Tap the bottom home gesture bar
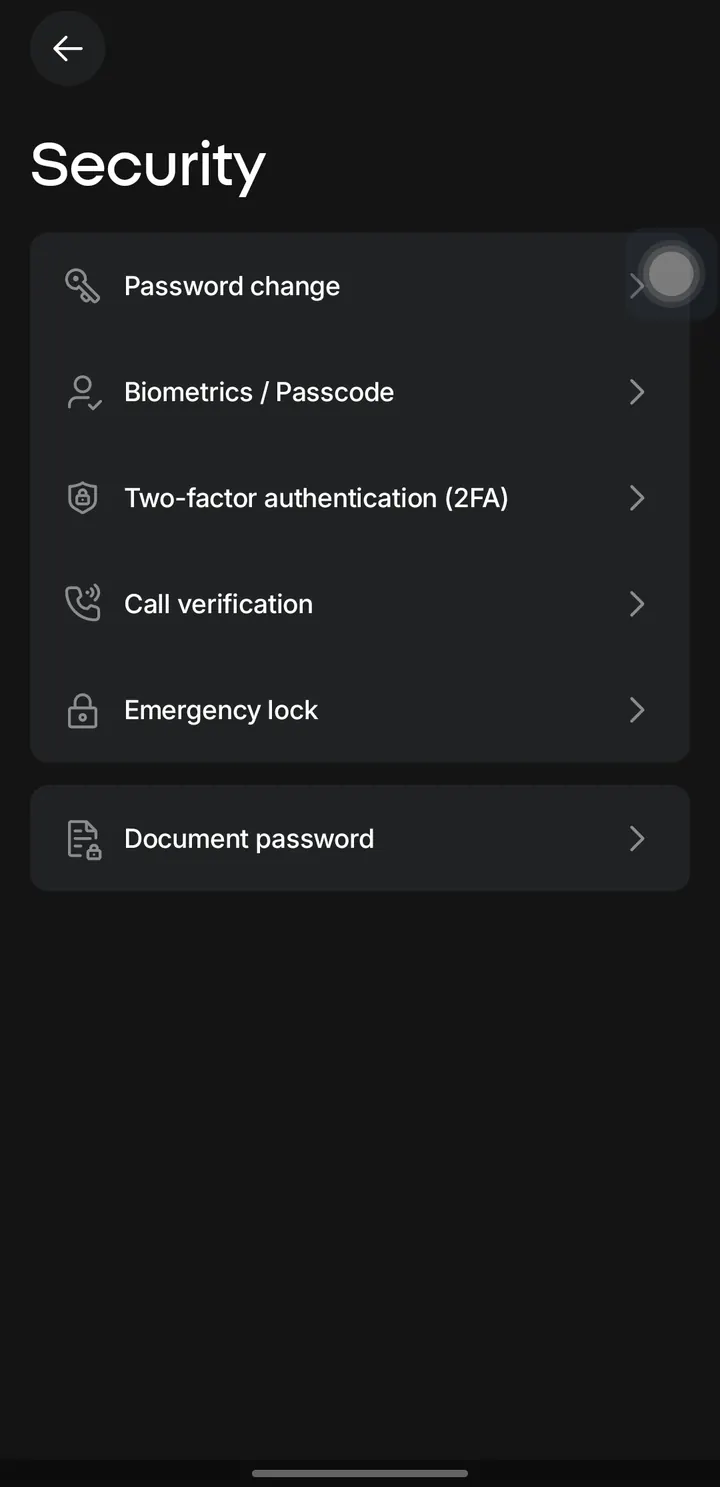720x1487 pixels. point(360,1473)
